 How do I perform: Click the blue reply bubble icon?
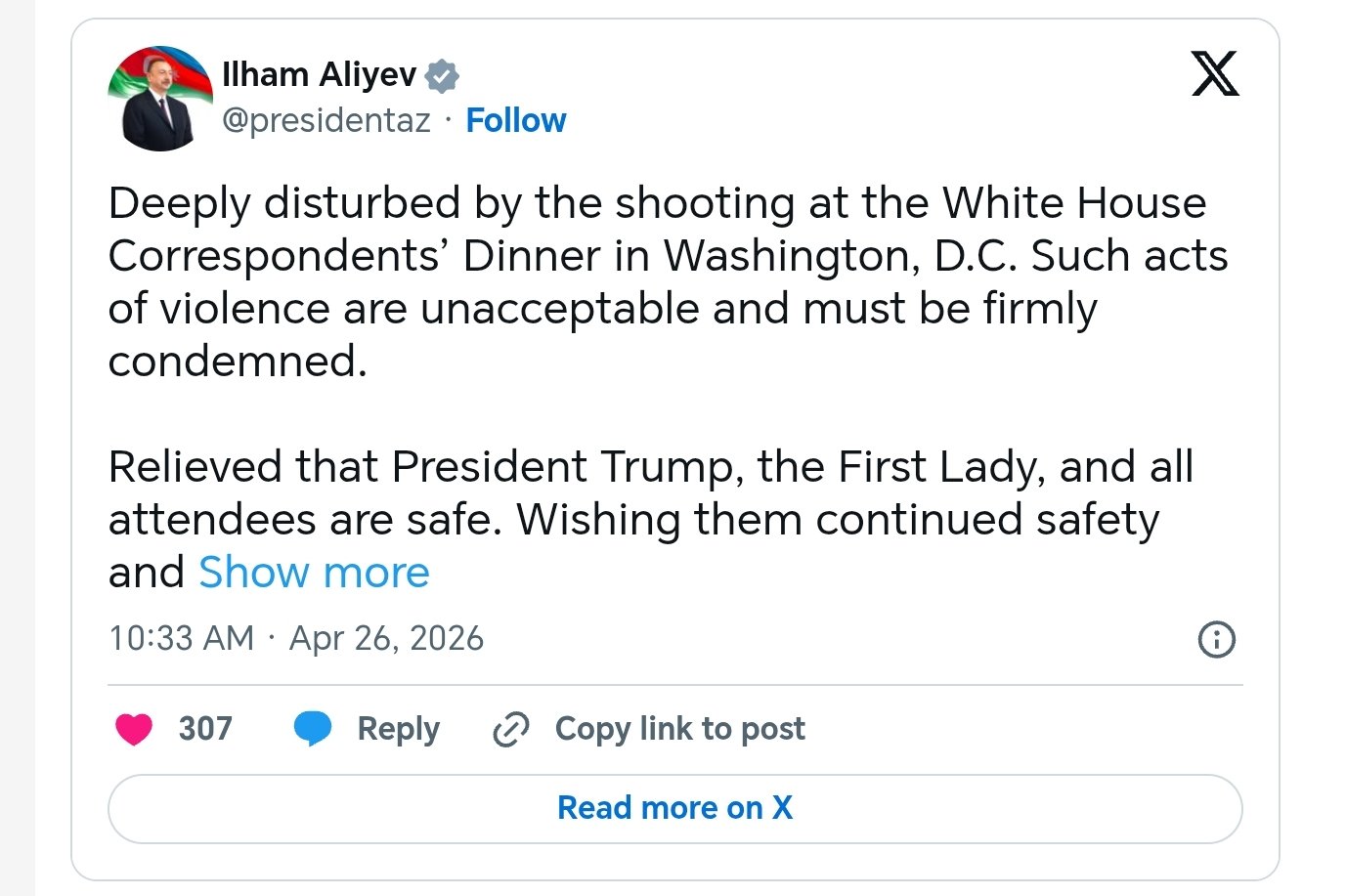313,729
